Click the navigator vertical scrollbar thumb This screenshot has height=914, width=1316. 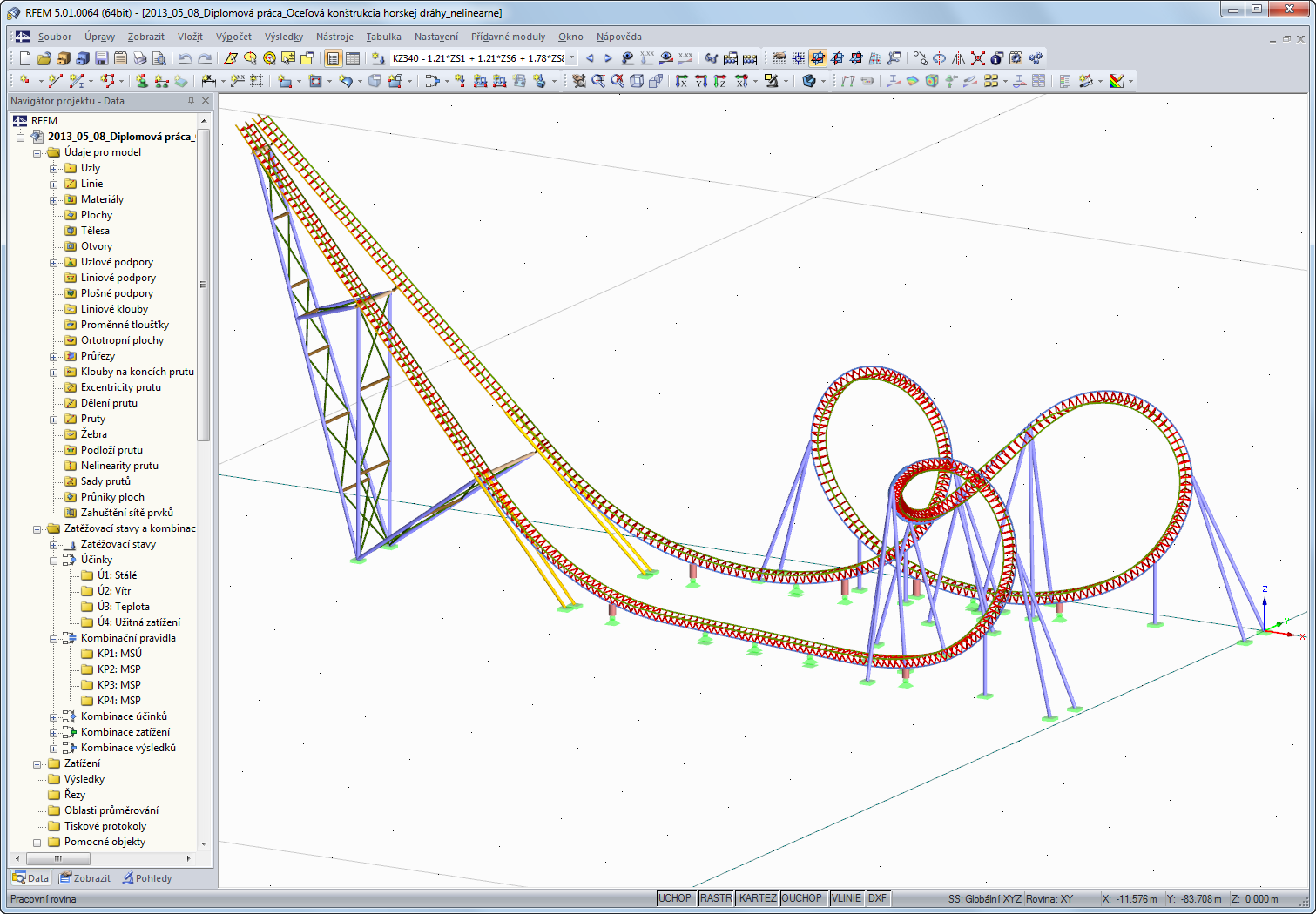click(203, 286)
